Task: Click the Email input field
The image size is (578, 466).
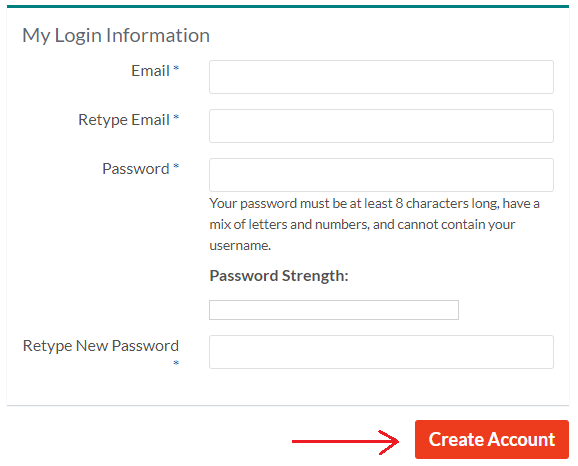Action: 381,77
